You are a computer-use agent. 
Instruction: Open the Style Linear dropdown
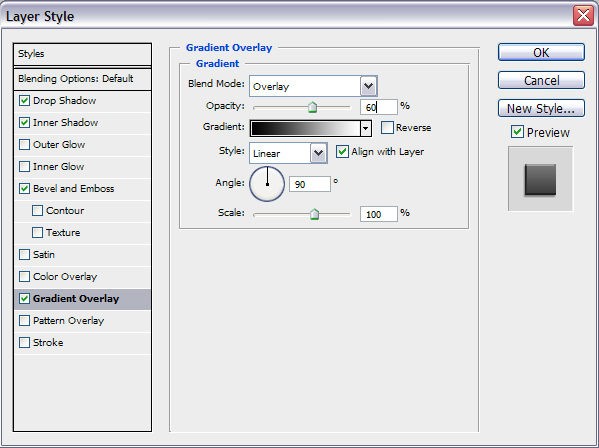[319, 153]
